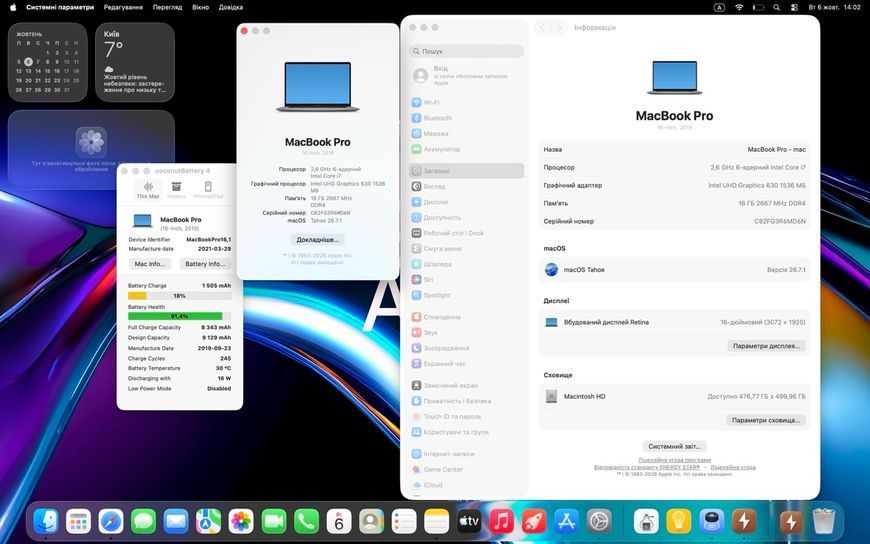Click the Пошук search field in settings
Viewport: 870px width, 544px height.
466,51
